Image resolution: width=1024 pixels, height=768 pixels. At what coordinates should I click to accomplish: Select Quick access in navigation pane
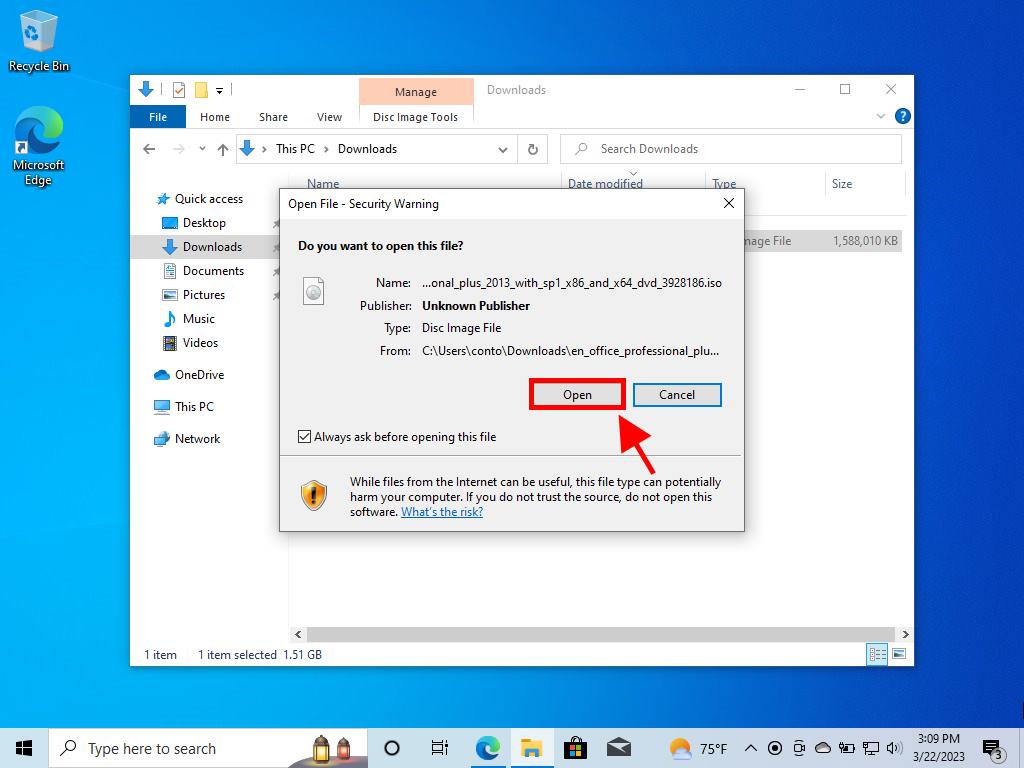point(209,199)
